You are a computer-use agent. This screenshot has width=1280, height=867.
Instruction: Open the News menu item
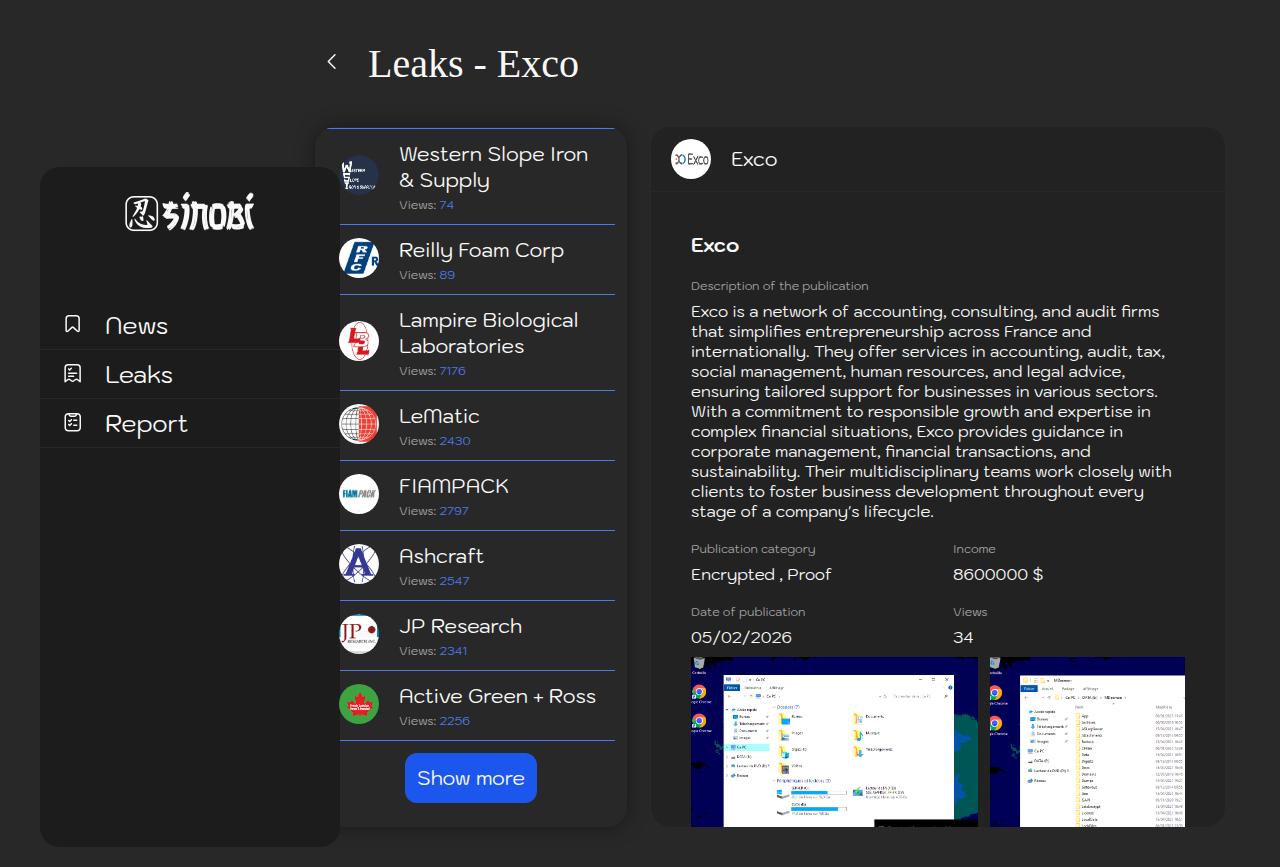point(137,326)
